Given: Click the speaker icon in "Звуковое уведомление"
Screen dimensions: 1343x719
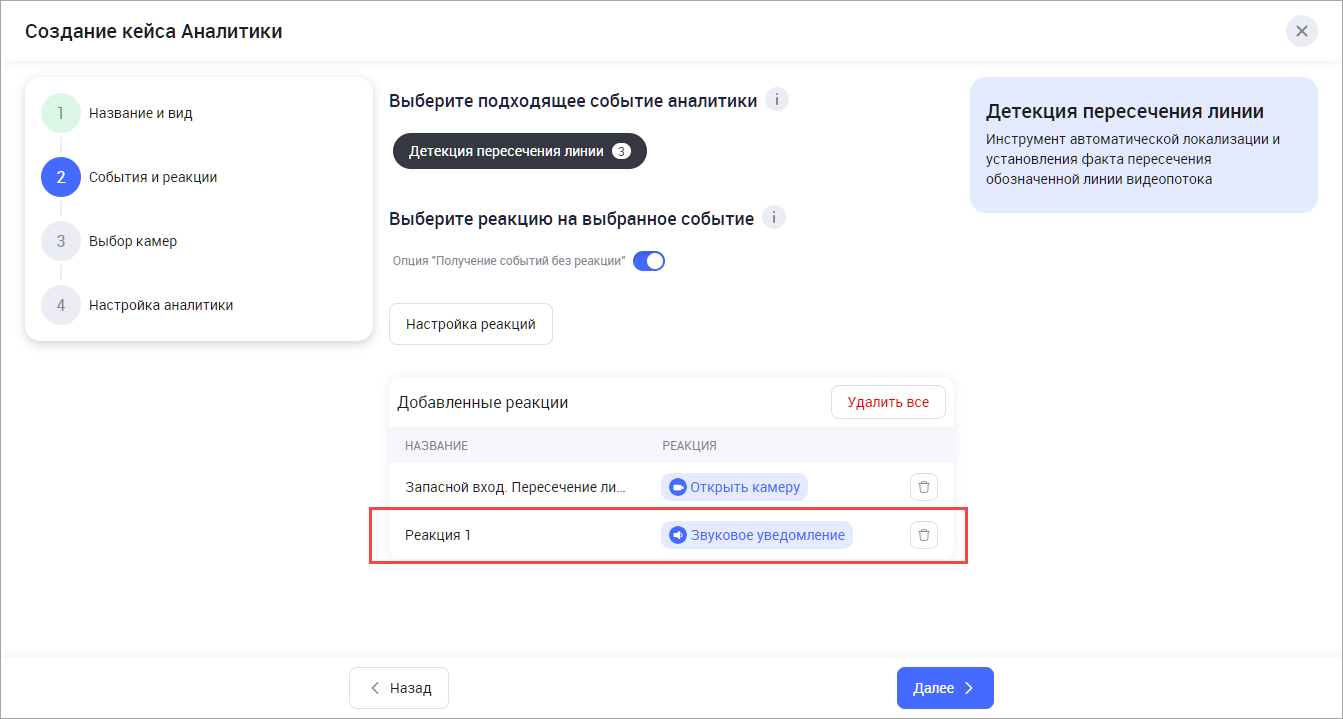Looking at the screenshot, I should click(x=677, y=535).
